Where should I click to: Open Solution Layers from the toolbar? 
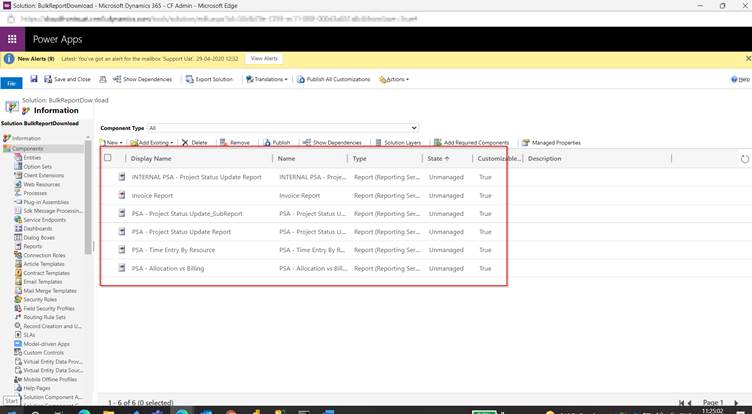(401, 143)
